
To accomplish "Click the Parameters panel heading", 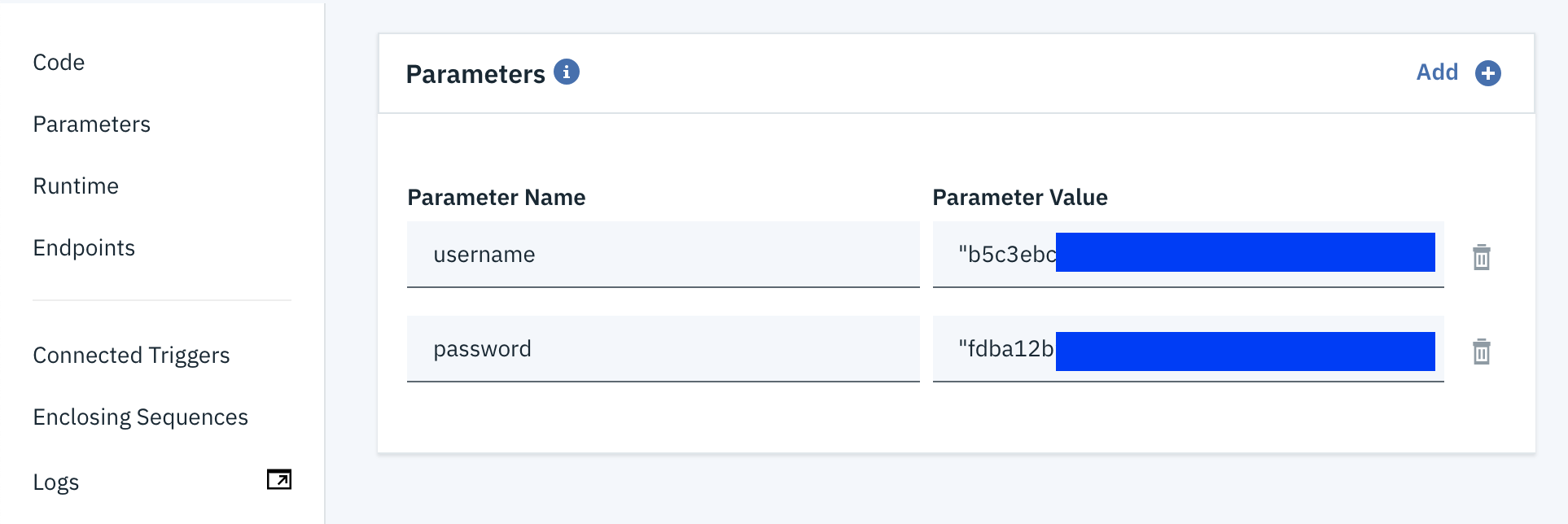I will pyautogui.click(x=475, y=74).
